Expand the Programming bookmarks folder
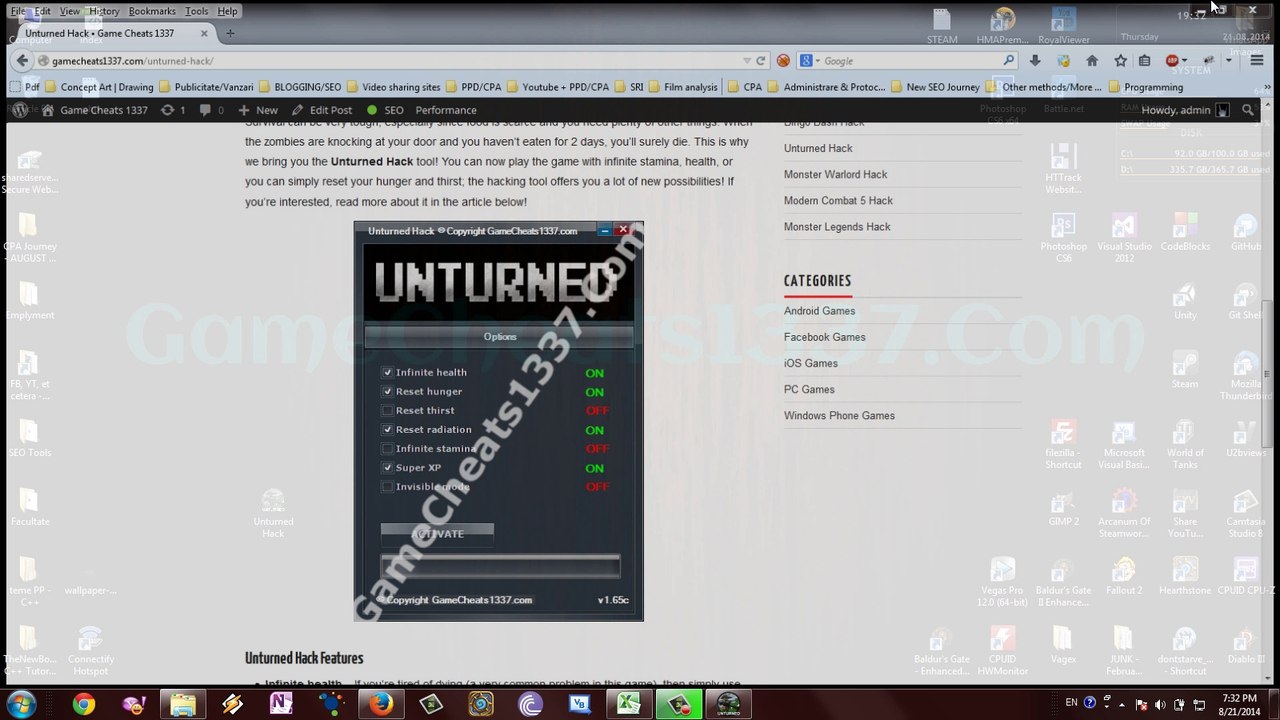This screenshot has width=1280, height=720. [x=1144, y=87]
